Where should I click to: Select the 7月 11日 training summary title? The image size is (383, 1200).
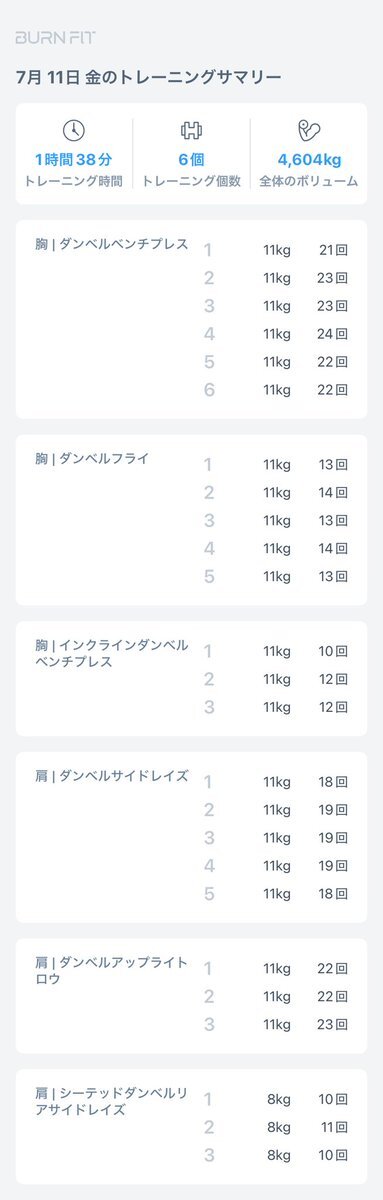pos(149,76)
